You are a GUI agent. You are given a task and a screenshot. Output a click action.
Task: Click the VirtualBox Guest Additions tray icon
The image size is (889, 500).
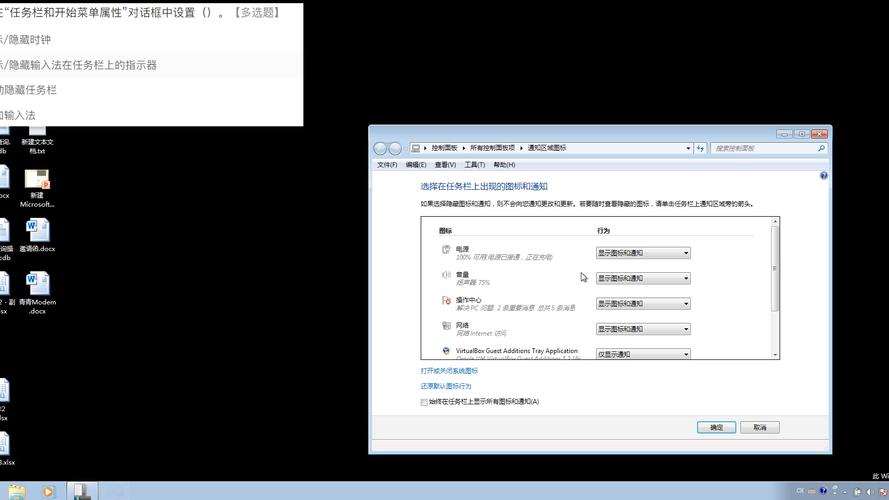pyautogui.click(x=446, y=351)
